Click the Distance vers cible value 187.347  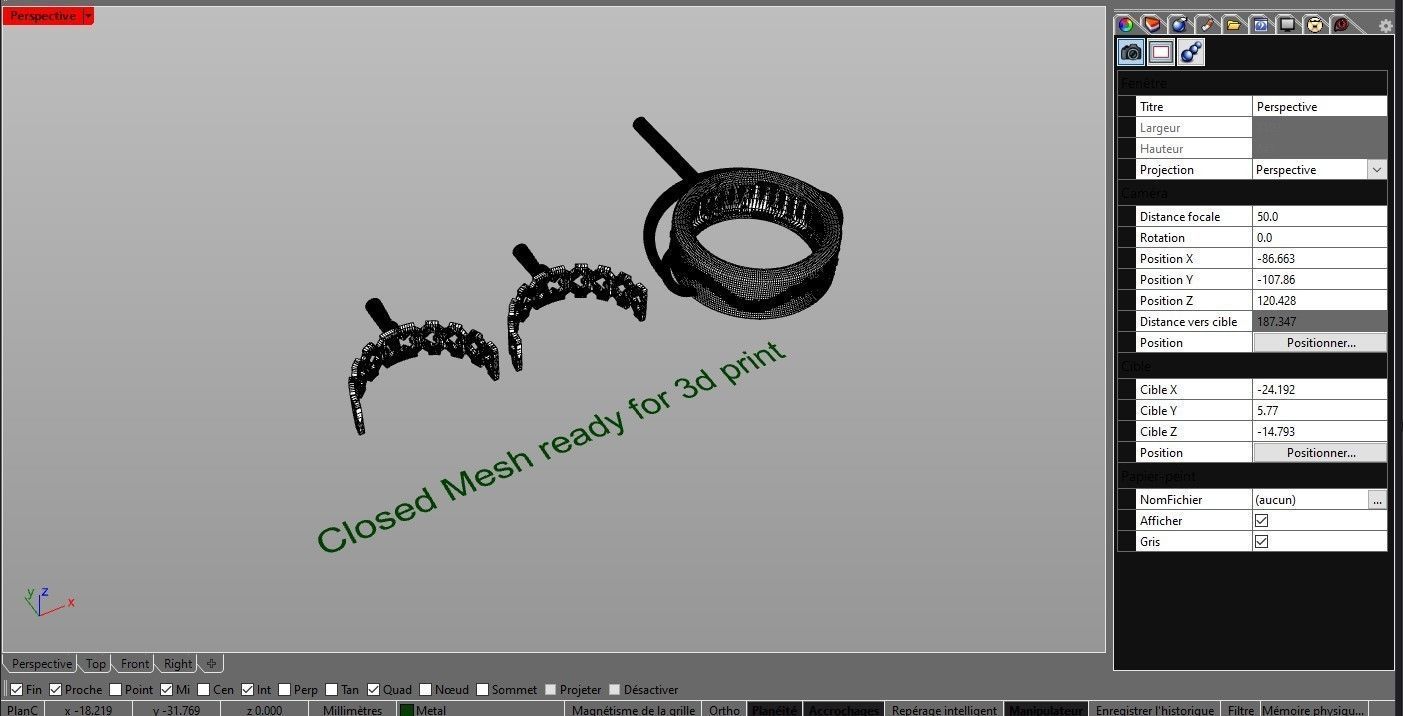tap(1320, 322)
